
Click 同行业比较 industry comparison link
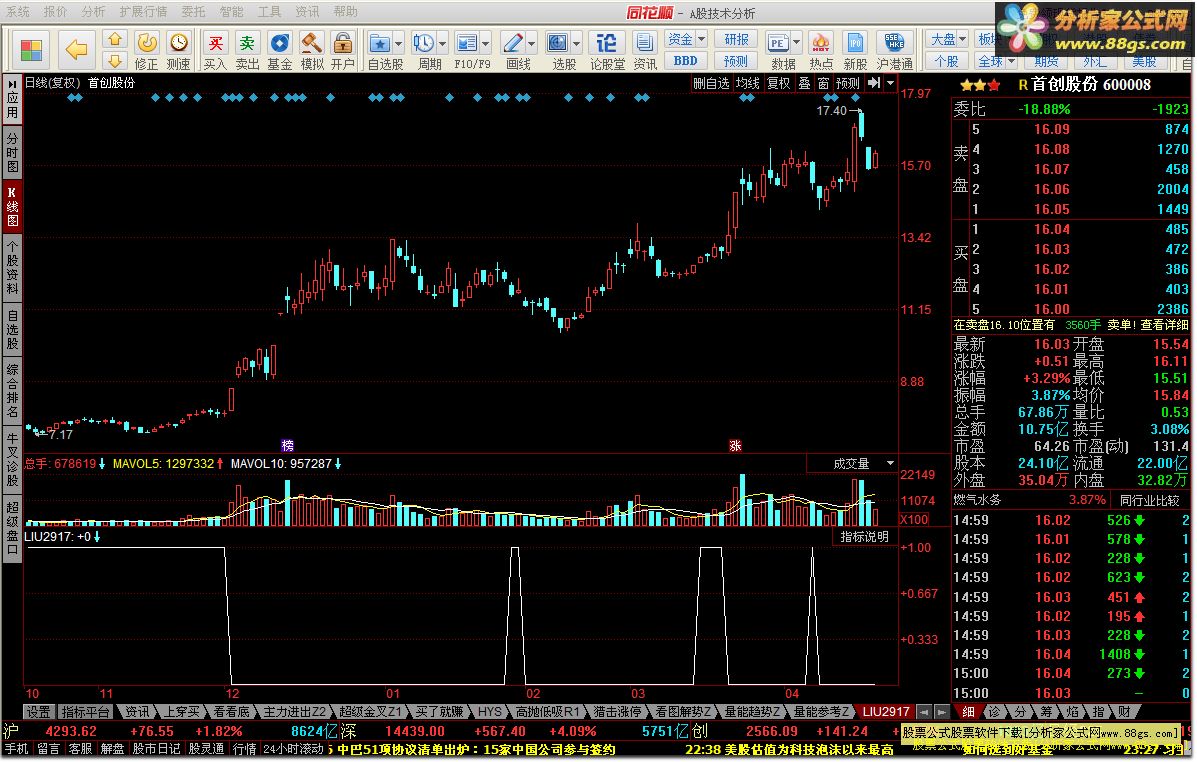click(1149, 501)
